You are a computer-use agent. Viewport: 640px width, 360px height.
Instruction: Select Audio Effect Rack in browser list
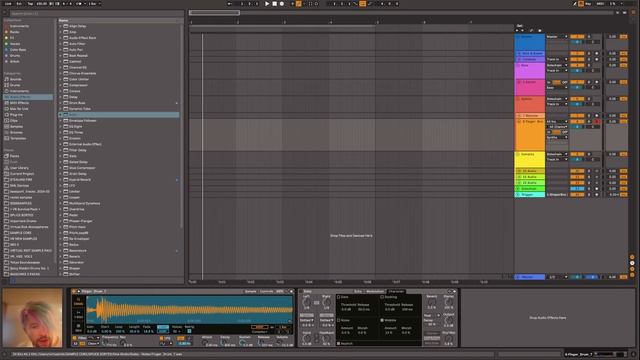[82, 38]
